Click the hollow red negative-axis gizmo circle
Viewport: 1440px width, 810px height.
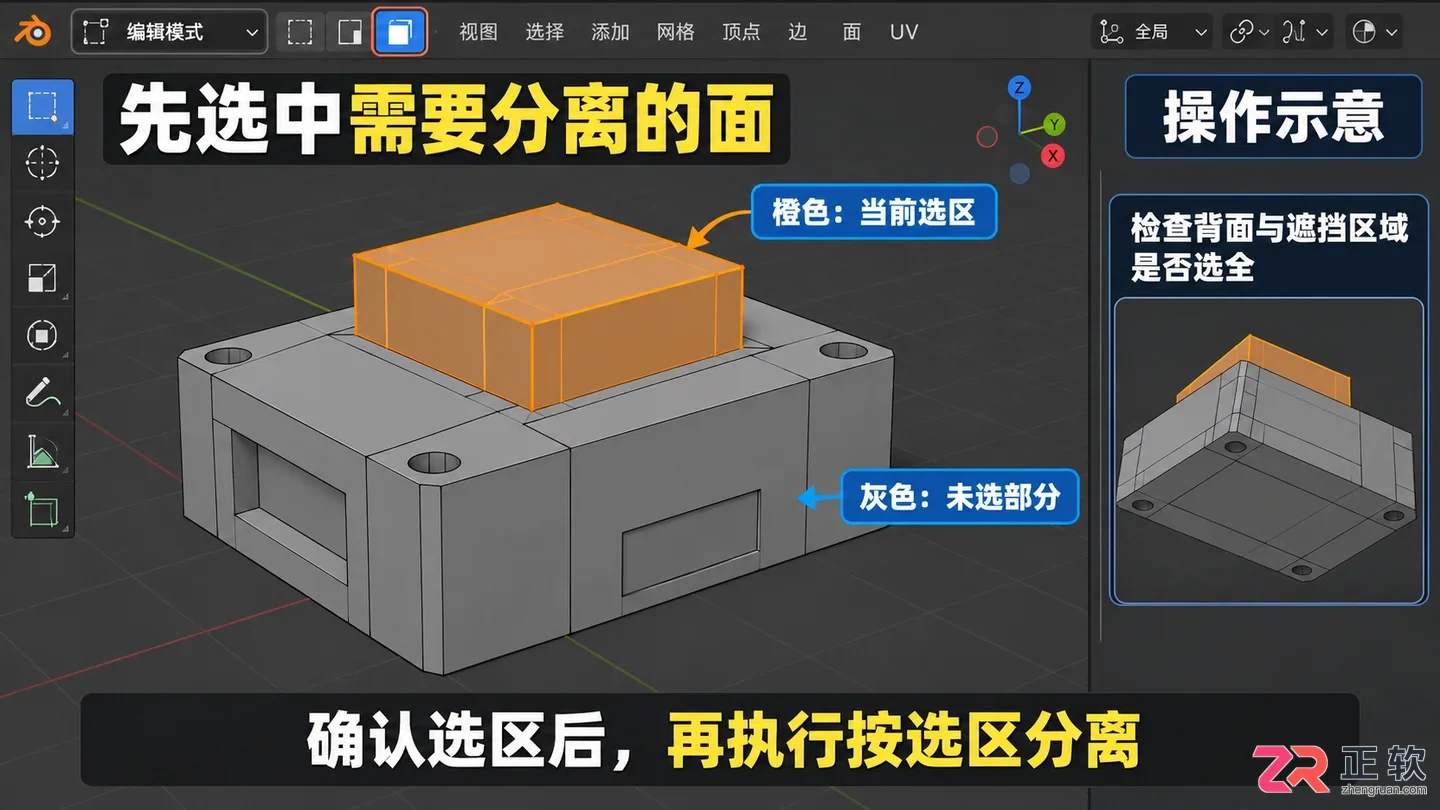pos(987,137)
